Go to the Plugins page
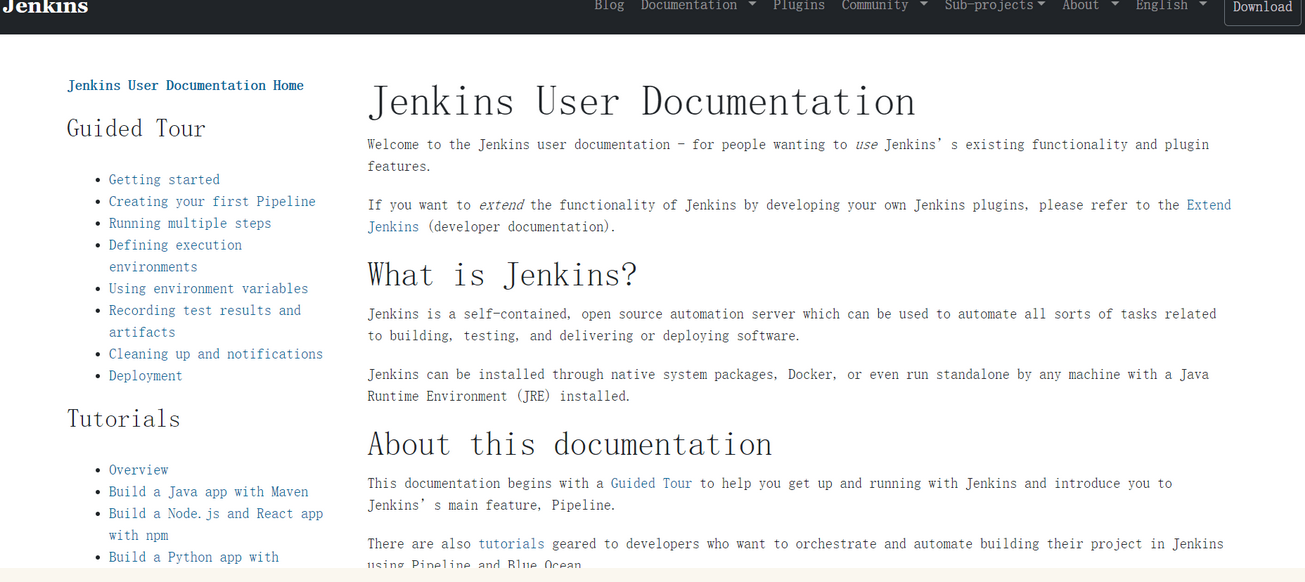This screenshot has width=1305, height=582. click(x=799, y=6)
